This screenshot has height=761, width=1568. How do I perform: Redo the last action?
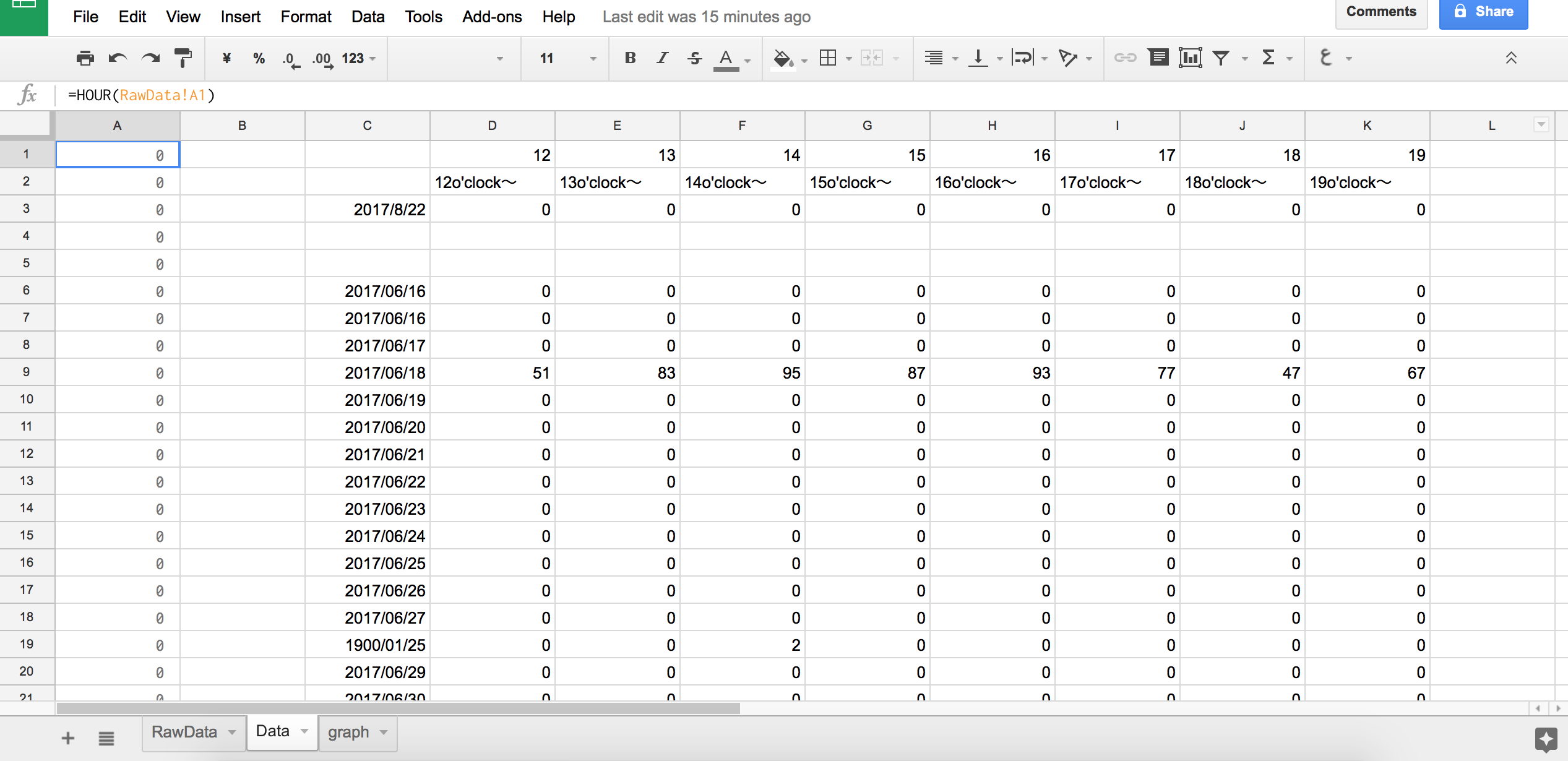(x=150, y=58)
